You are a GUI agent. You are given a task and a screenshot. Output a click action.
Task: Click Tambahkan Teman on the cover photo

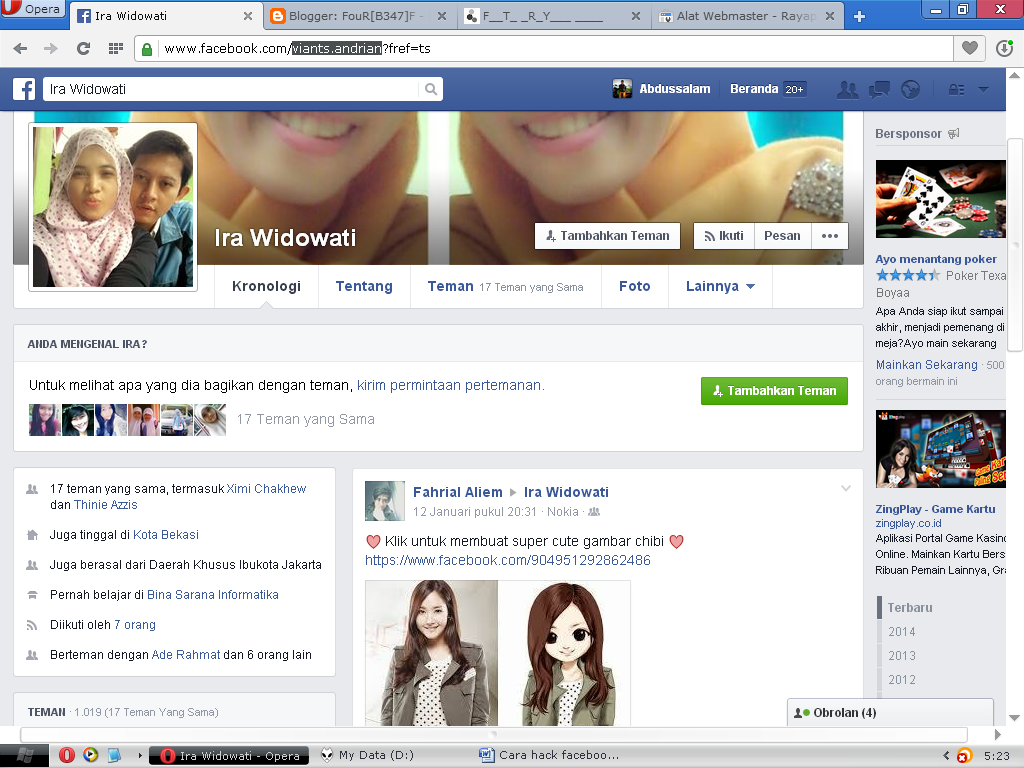click(x=607, y=236)
